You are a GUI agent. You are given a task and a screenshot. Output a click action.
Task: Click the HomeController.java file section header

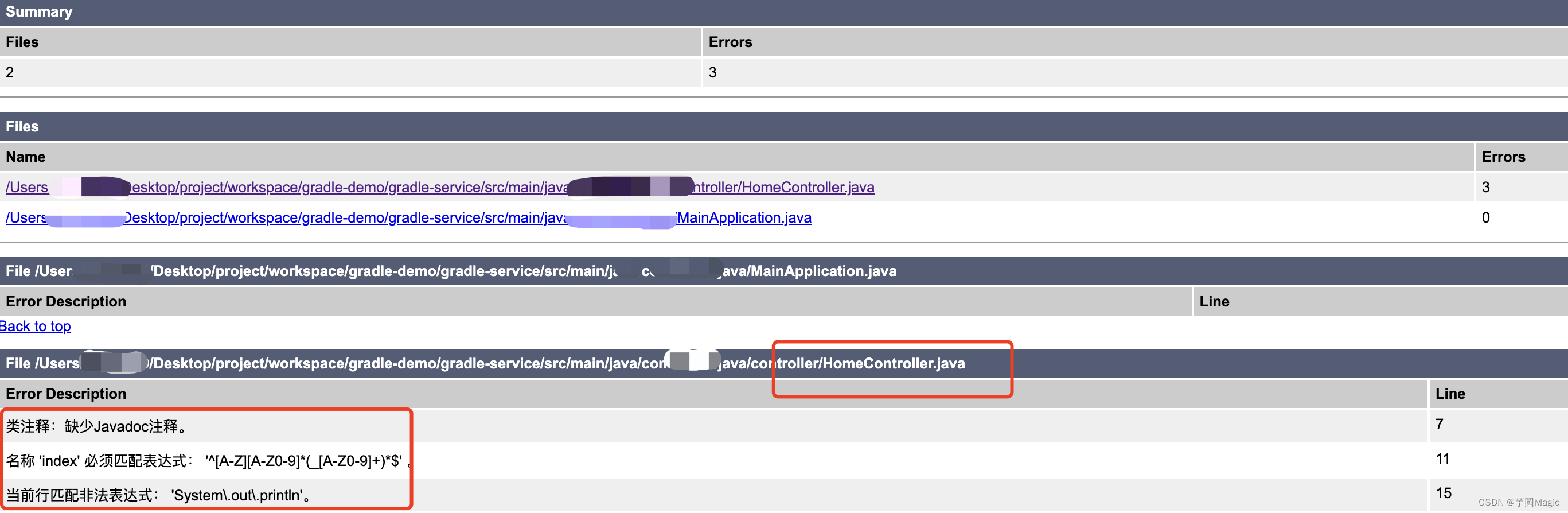coord(784,363)
